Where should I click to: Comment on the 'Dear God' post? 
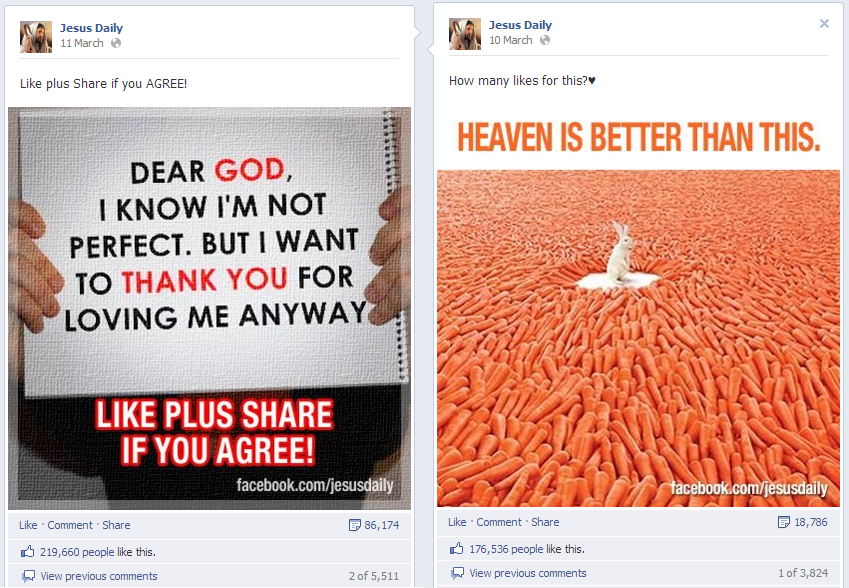(70, 525)
